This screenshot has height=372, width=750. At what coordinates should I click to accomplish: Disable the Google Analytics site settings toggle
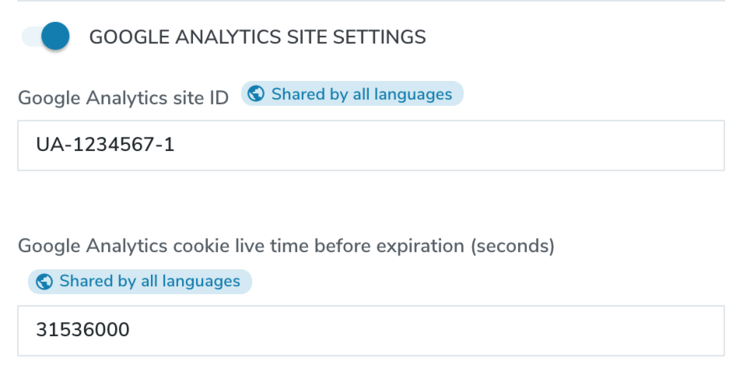pyautogui.click(x=46, y=36)
